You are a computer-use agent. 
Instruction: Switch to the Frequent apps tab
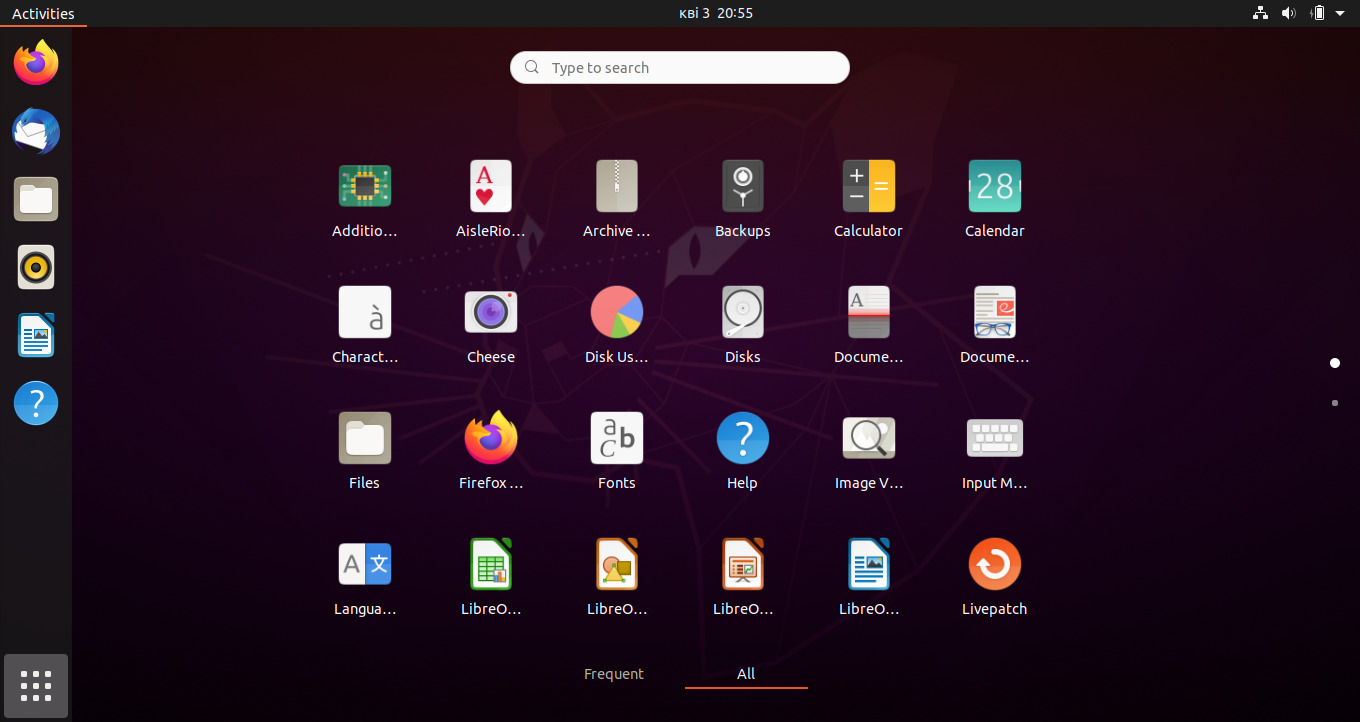coord(613,673)
